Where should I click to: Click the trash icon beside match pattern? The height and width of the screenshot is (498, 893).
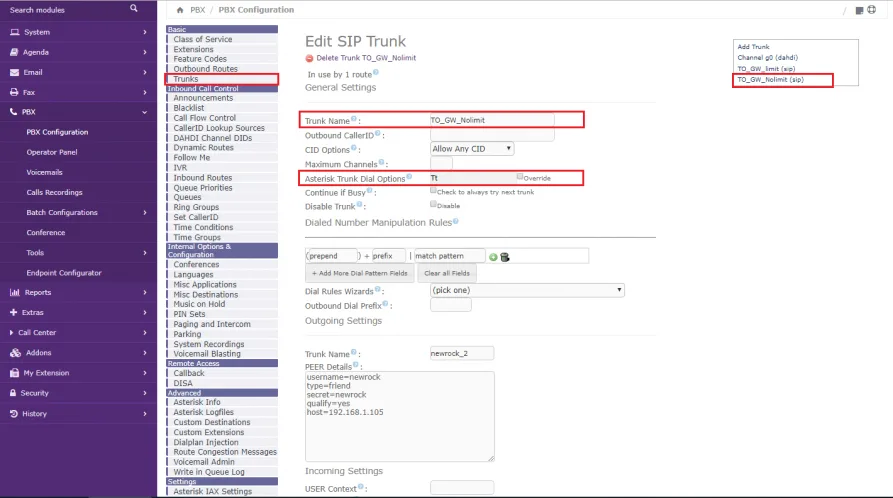505,257
